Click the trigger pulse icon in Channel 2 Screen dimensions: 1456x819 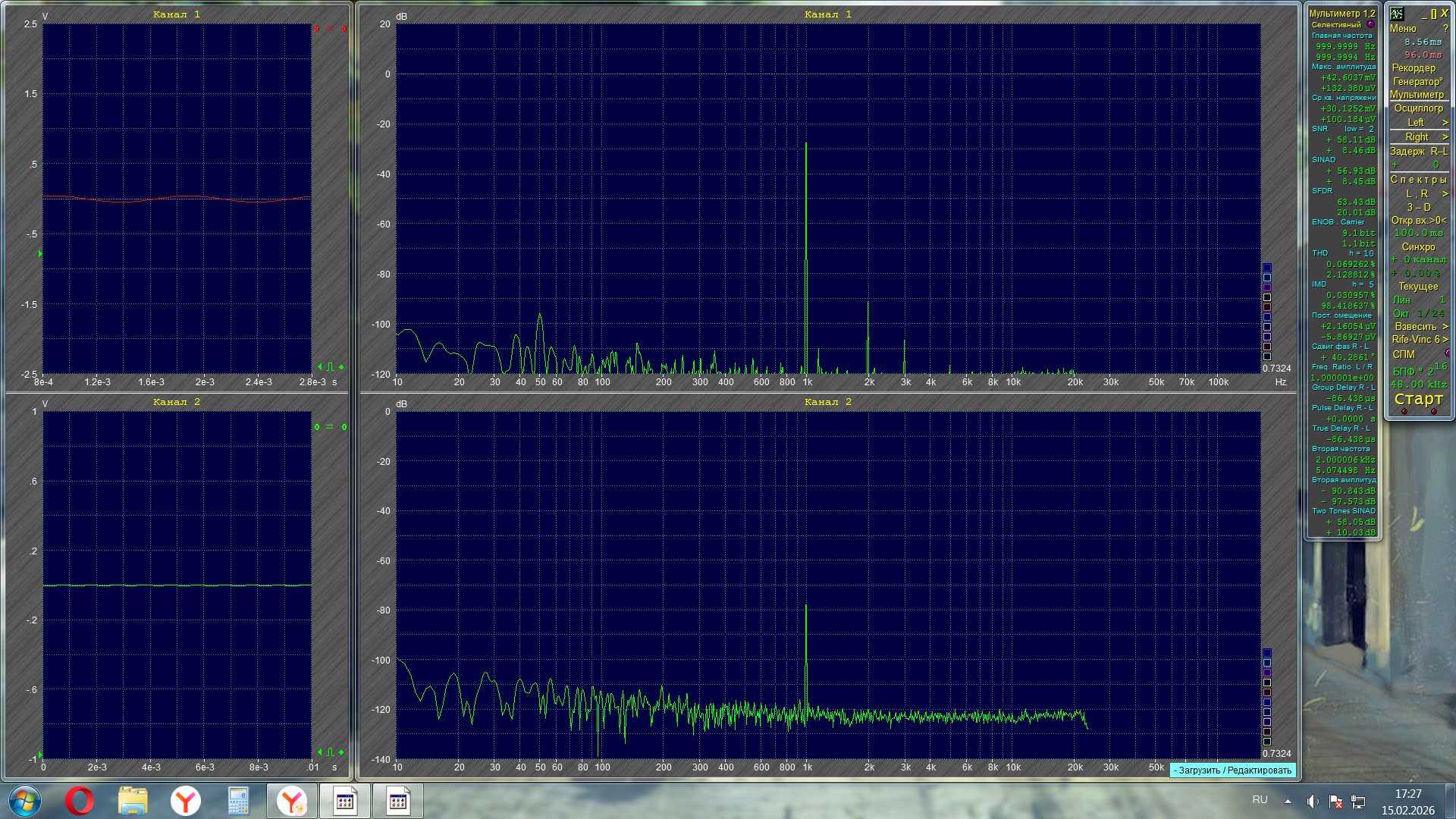(330, 752)
